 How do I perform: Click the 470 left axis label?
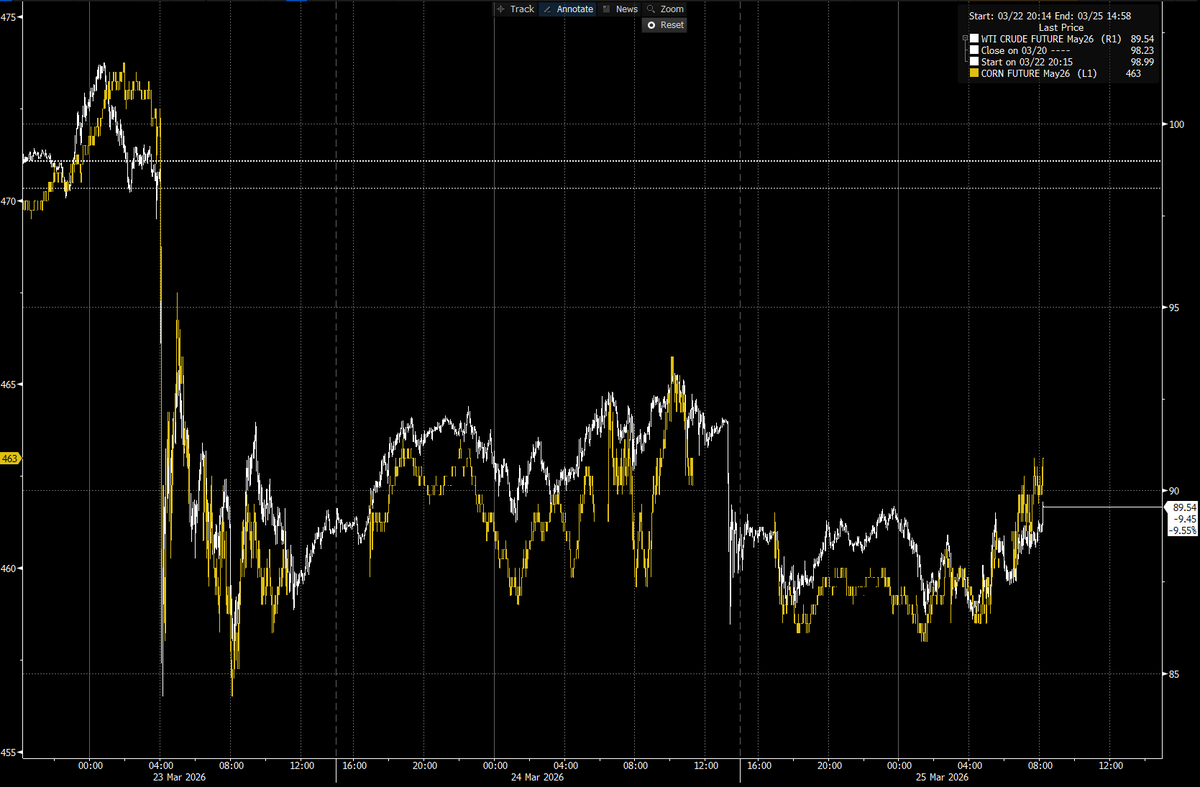coord(10,202)
